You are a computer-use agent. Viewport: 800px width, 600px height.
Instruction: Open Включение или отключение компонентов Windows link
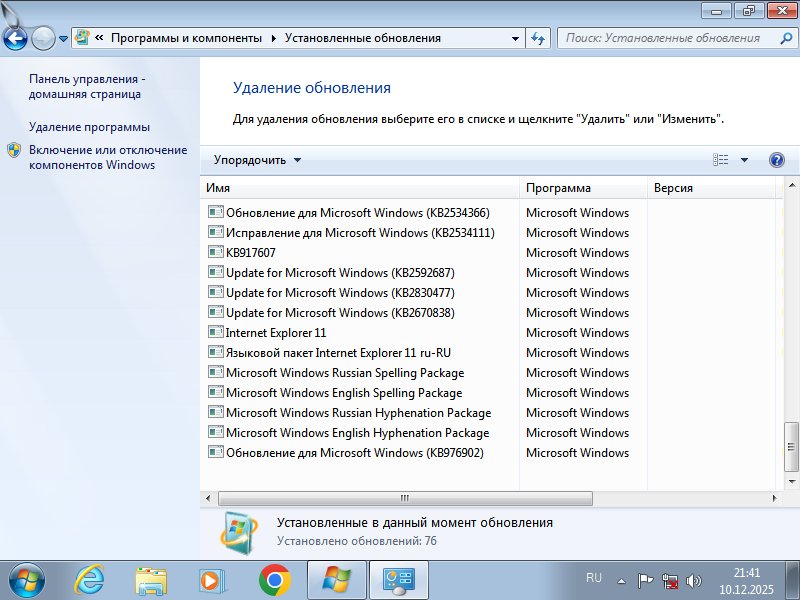(x=107, y=157)
